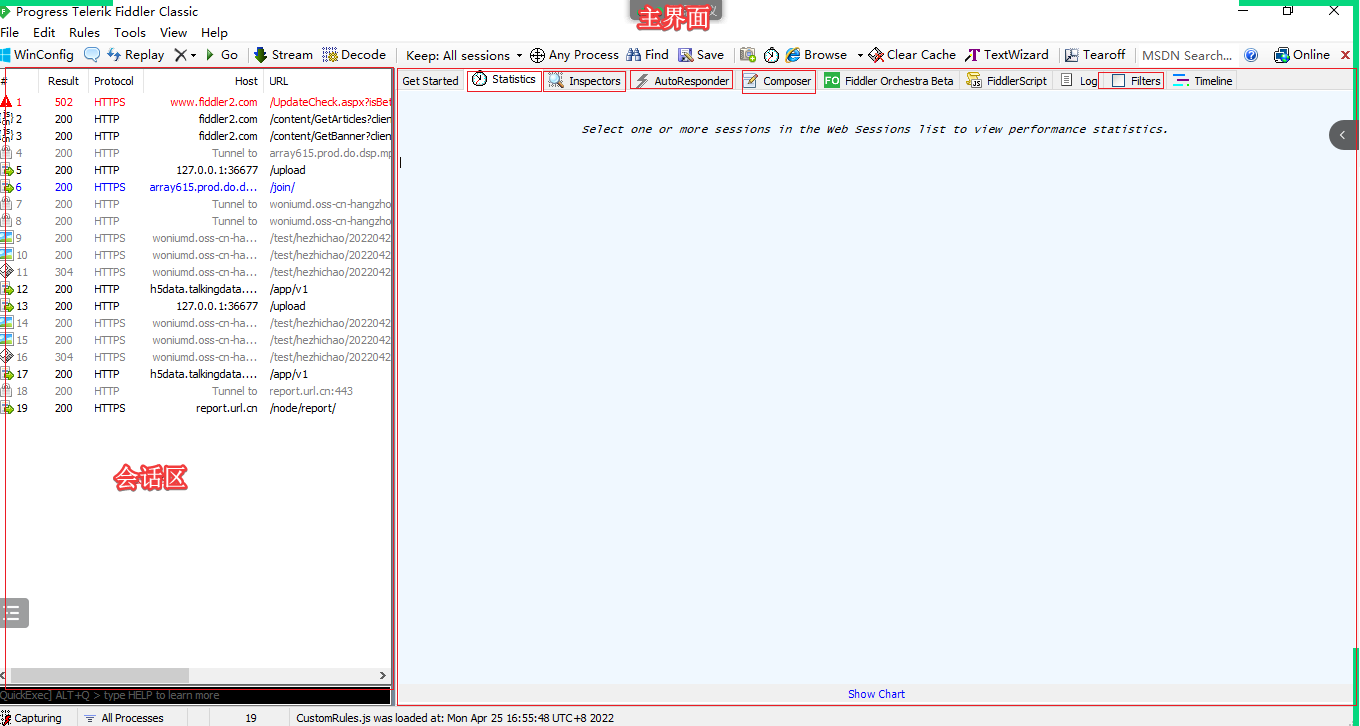This screenshot has height=726, width=1360.
Task: Switch to the Composer tab
Action: click(778, 81)
